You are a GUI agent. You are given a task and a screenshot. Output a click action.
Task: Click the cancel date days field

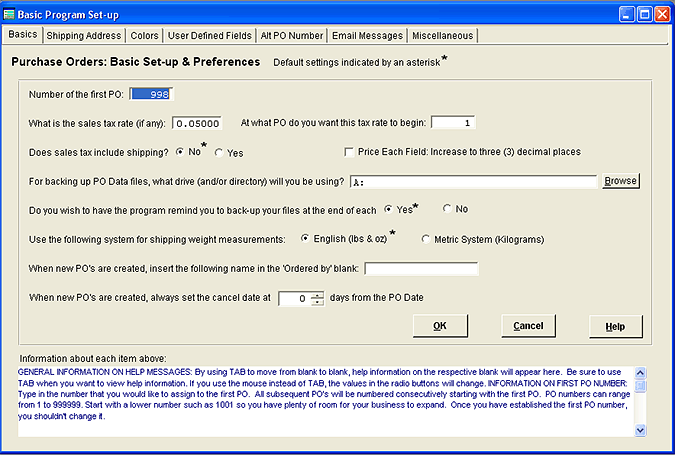(295, 298)
